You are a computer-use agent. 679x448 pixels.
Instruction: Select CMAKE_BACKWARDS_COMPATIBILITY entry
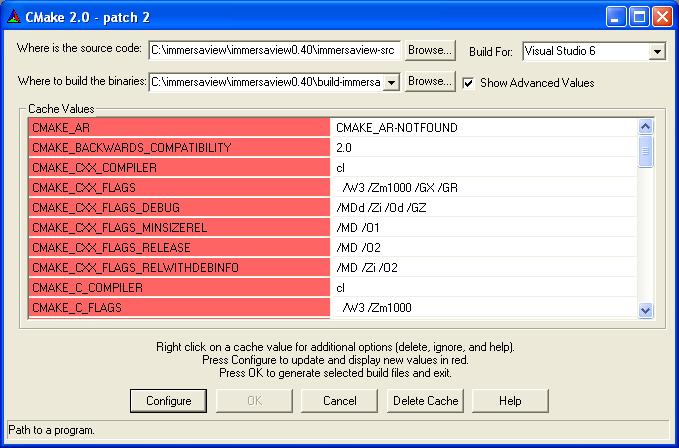[x=179, y=148]
